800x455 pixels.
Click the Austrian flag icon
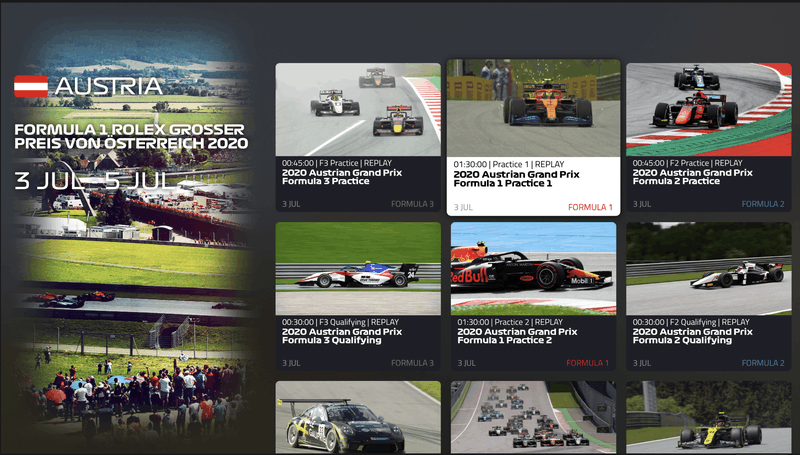click(x=31, y=86)
